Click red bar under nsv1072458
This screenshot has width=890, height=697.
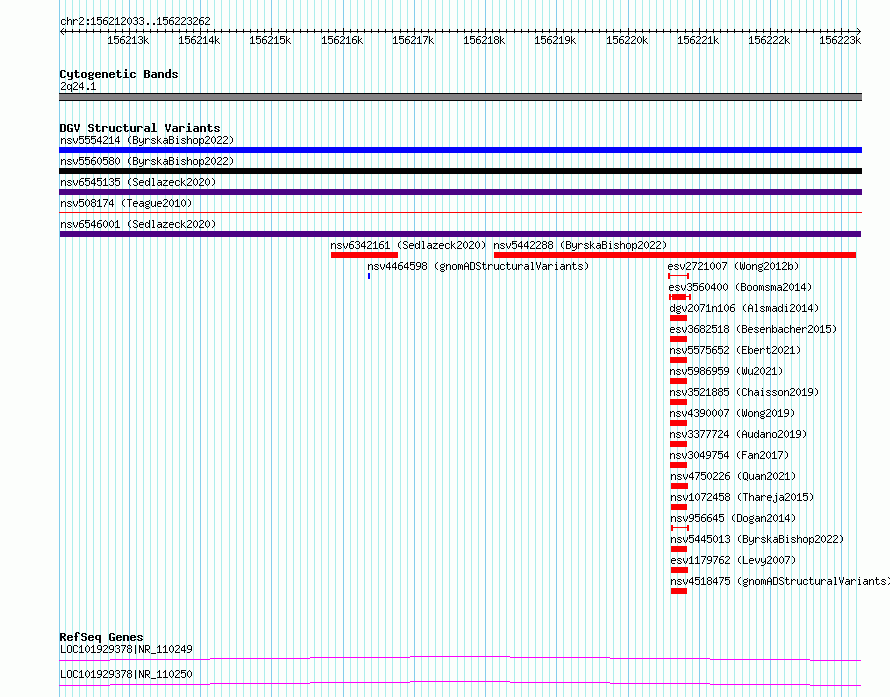click(679, 507)
